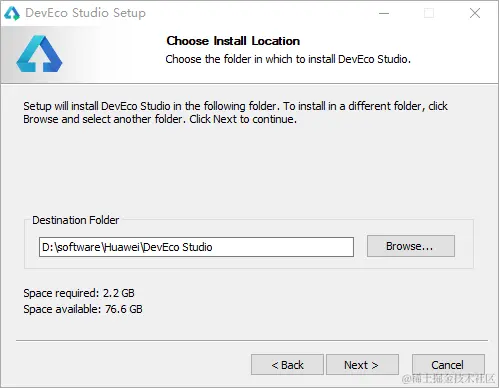This screenshot has height=388, width=499.
Task: Go to previous step with < Back
Action: pos(287,365)
